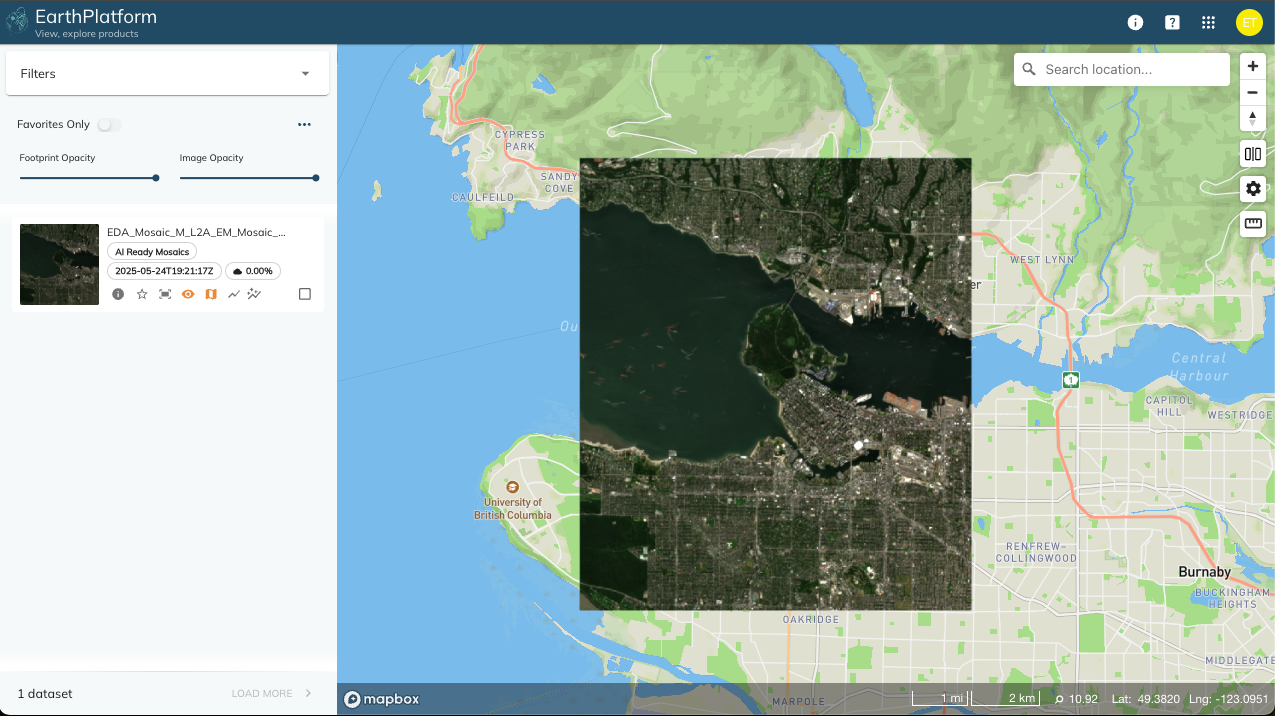
Task: Click the 1 dataset count label
Action: pyautogui.click(x=45, y=694)
